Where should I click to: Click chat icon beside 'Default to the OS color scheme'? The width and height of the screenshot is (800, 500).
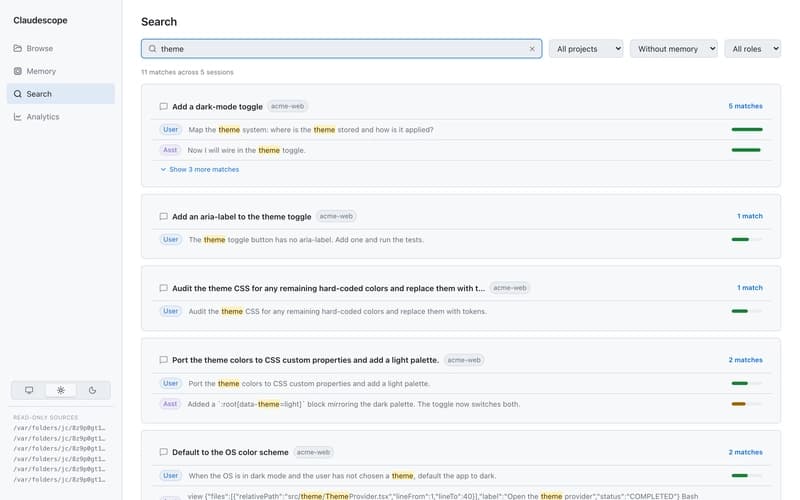click(163, 453)
